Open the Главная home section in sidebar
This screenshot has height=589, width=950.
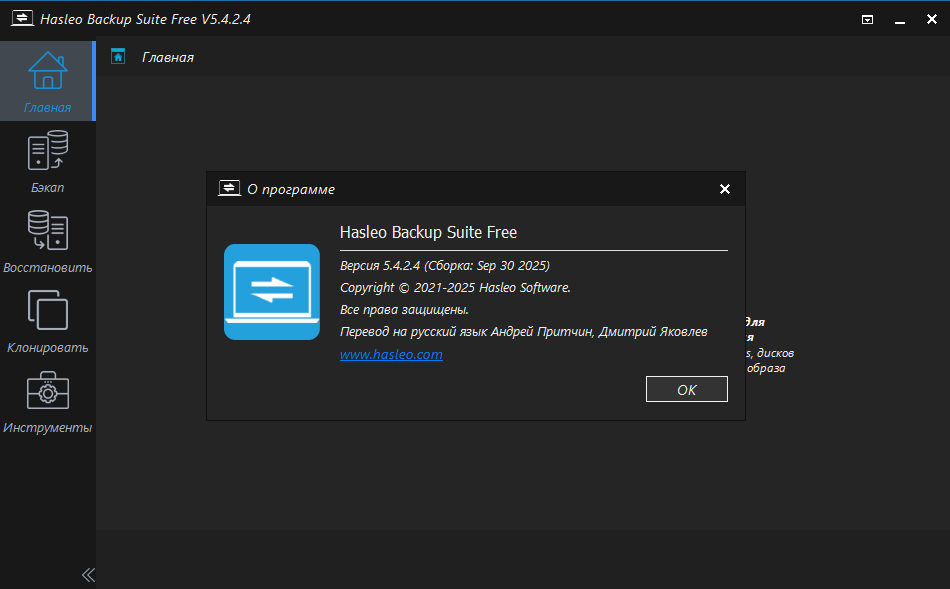pos(47,81)
